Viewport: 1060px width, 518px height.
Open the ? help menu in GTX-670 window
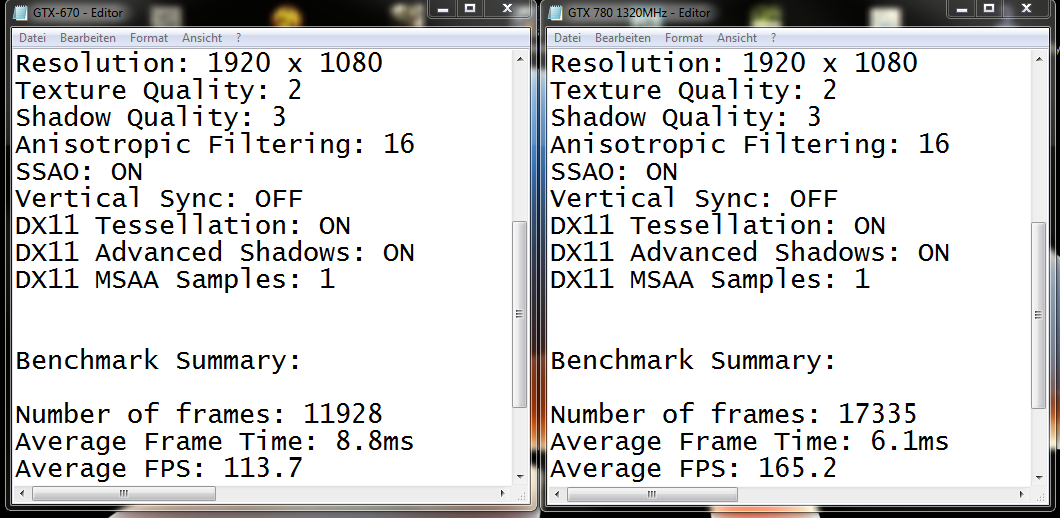pyautogui.click(x=239, y=39)
